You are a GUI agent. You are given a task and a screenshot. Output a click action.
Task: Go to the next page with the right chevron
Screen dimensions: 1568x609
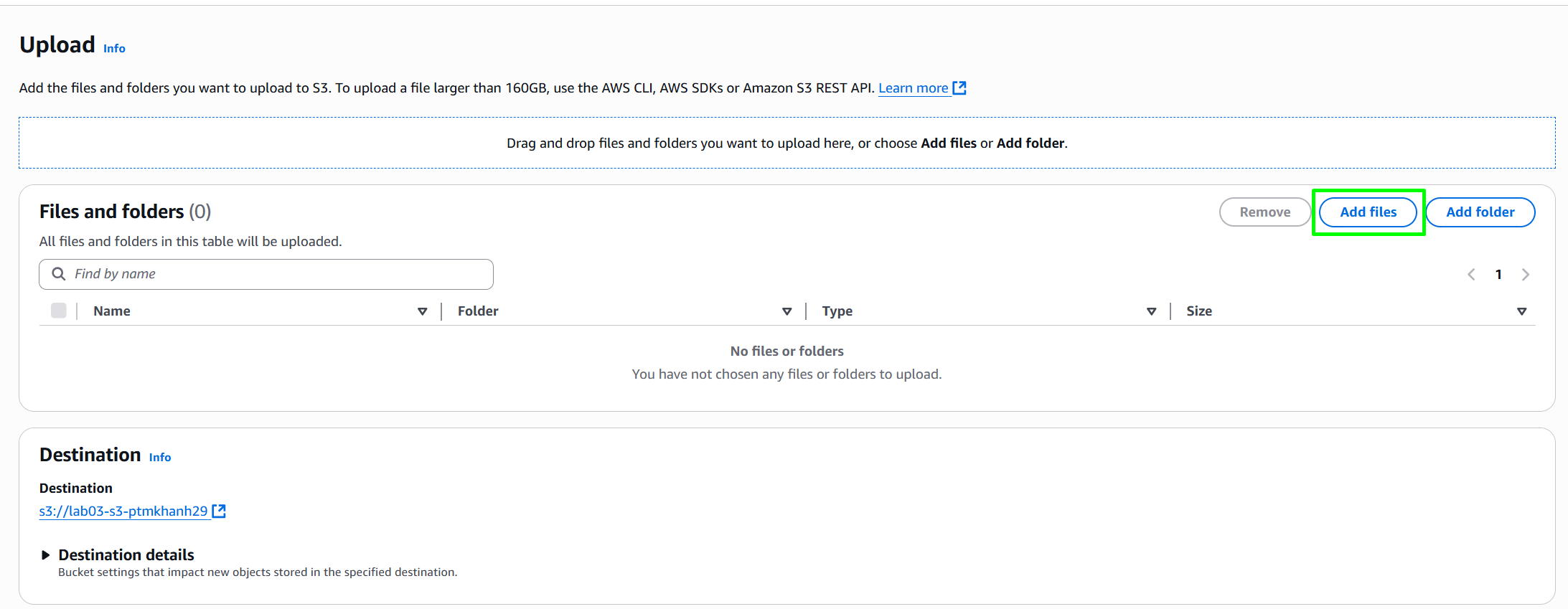(x=1526, y=274)
